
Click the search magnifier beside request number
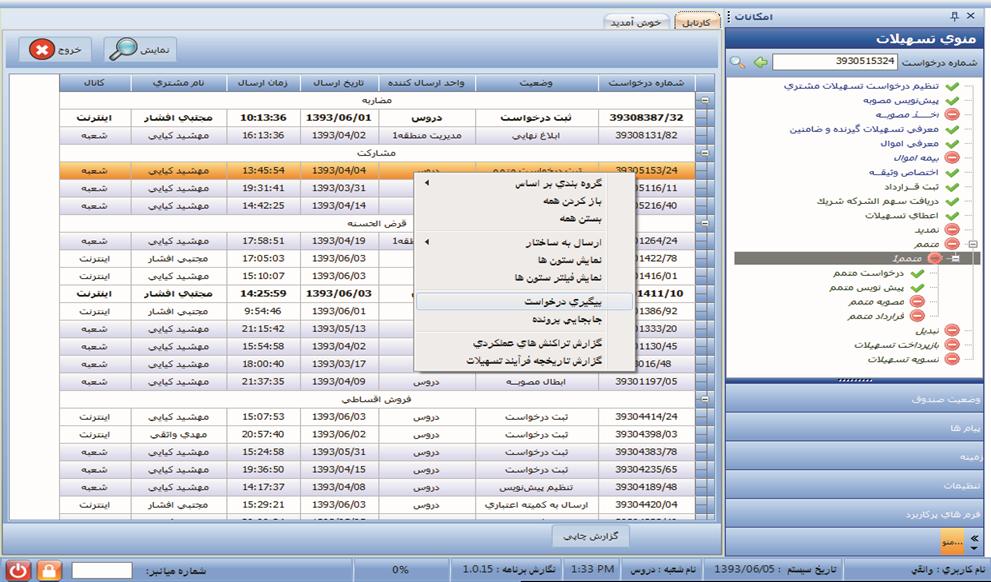737,62
